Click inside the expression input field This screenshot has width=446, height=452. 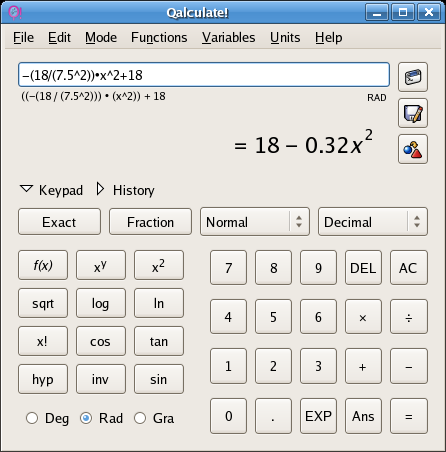click(x=204, y=75)
